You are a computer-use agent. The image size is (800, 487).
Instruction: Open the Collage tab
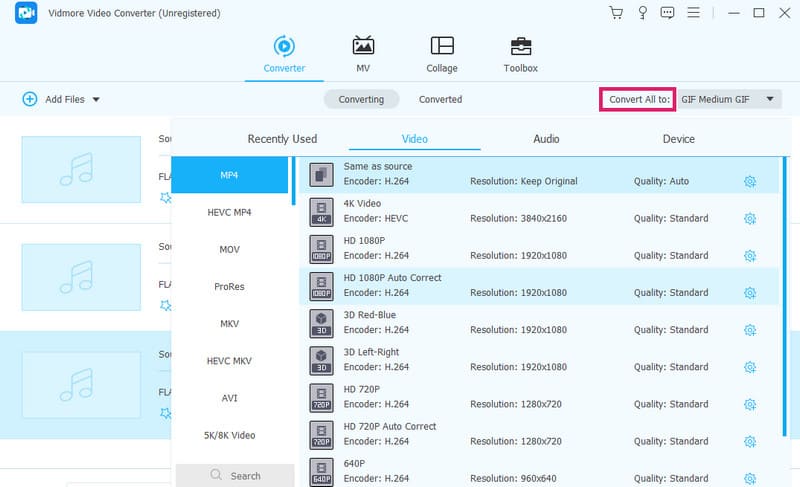tap(441, 54)
